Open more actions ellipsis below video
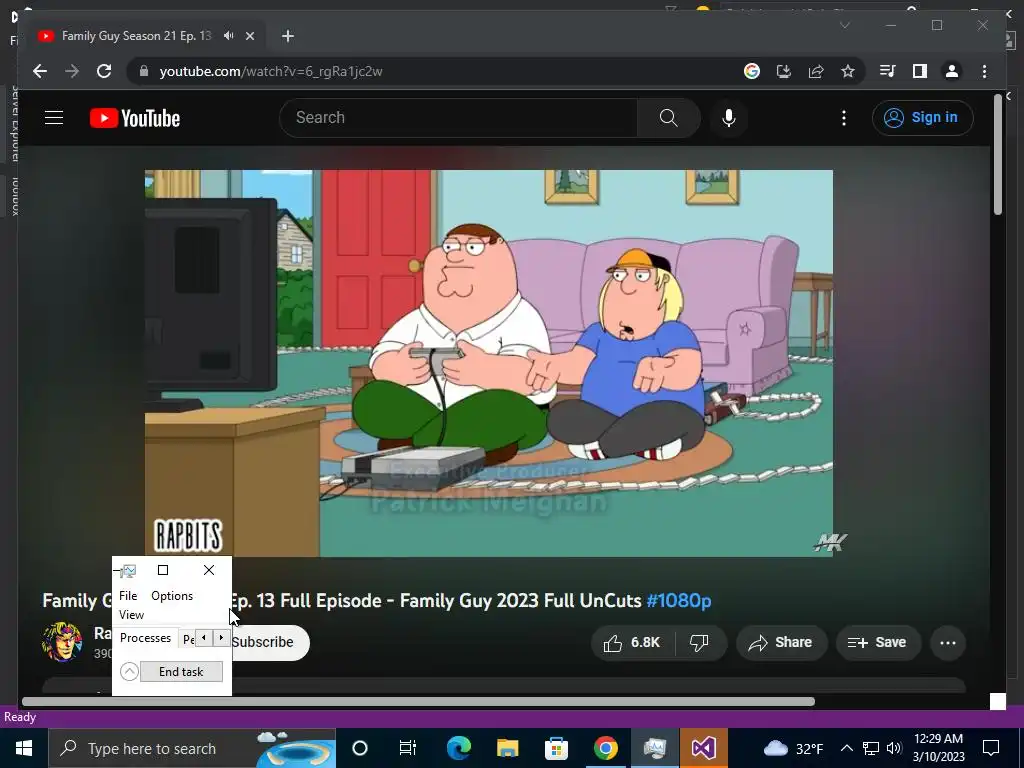Viewport: 1024px width, 768px height. 948,643
